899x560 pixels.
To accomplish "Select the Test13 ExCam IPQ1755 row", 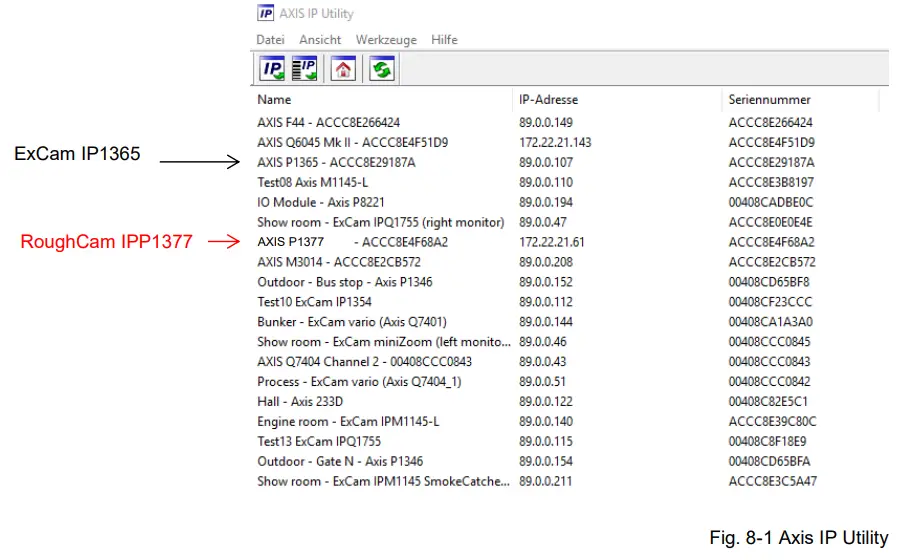I will click(x=568, y=442).
